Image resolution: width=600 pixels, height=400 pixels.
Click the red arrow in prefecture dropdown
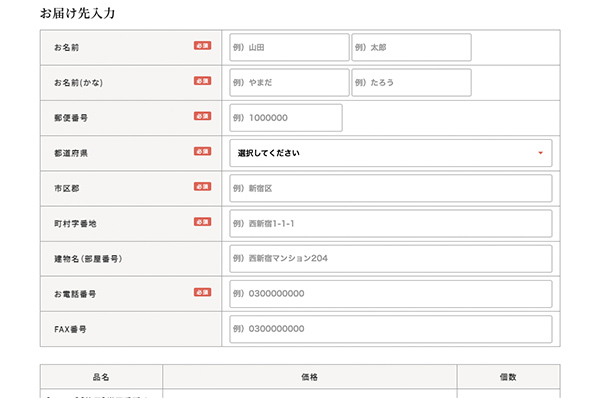point(540,153)
